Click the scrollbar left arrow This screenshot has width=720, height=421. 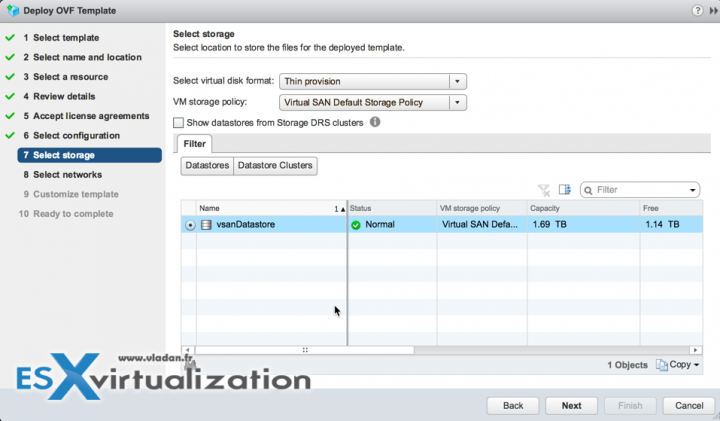187,350
